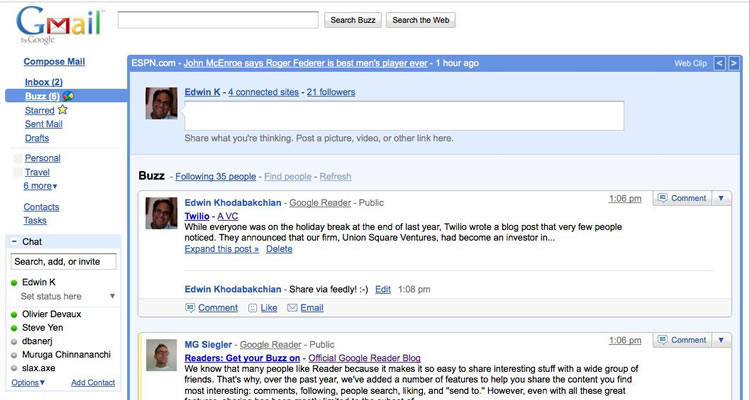Click green status dot beside Olivier Devaux
Screen dimensions: 750x400
[14, 314]
